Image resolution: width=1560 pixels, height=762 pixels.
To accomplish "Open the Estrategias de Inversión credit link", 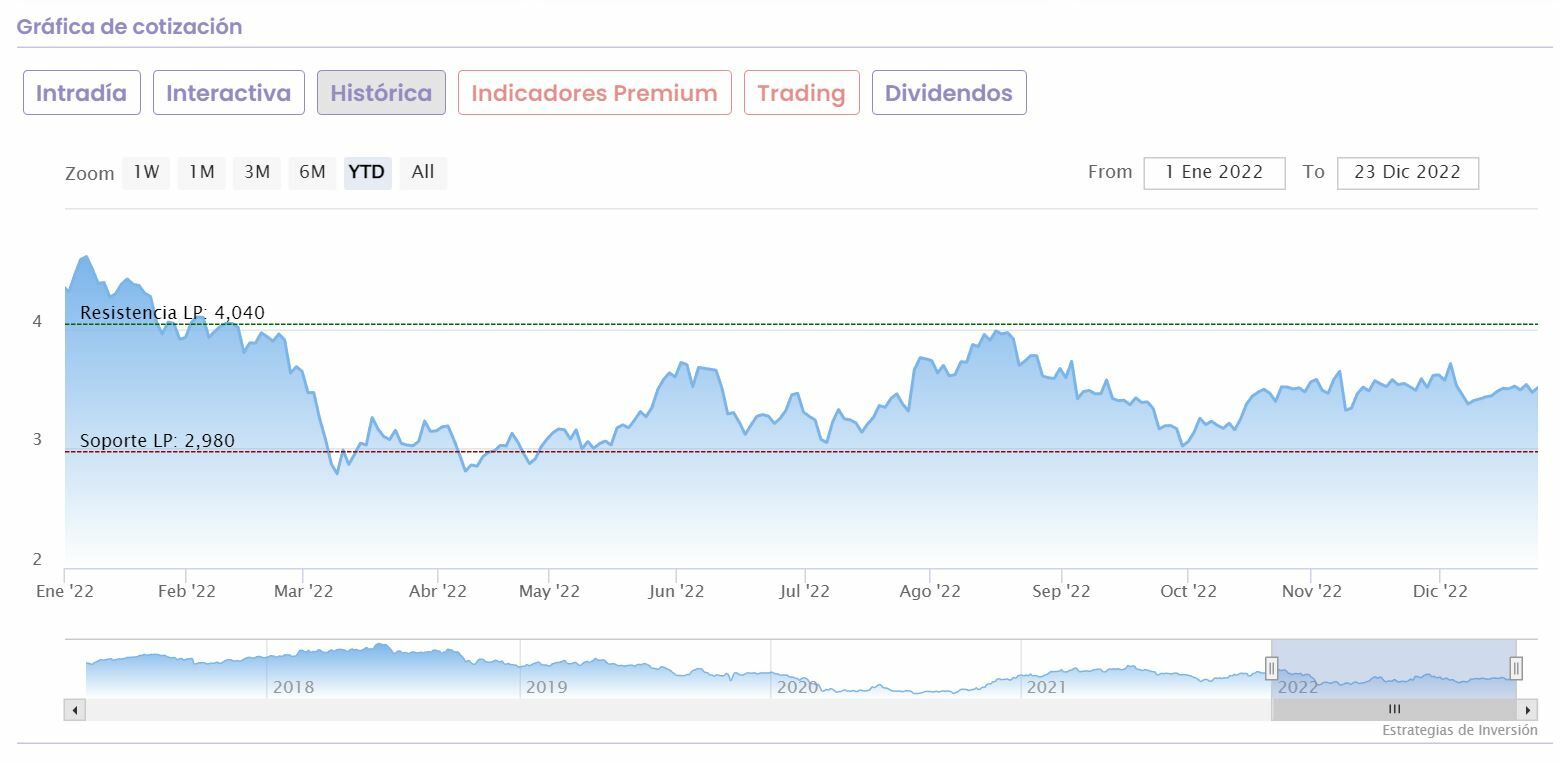I will point(1459,730).
